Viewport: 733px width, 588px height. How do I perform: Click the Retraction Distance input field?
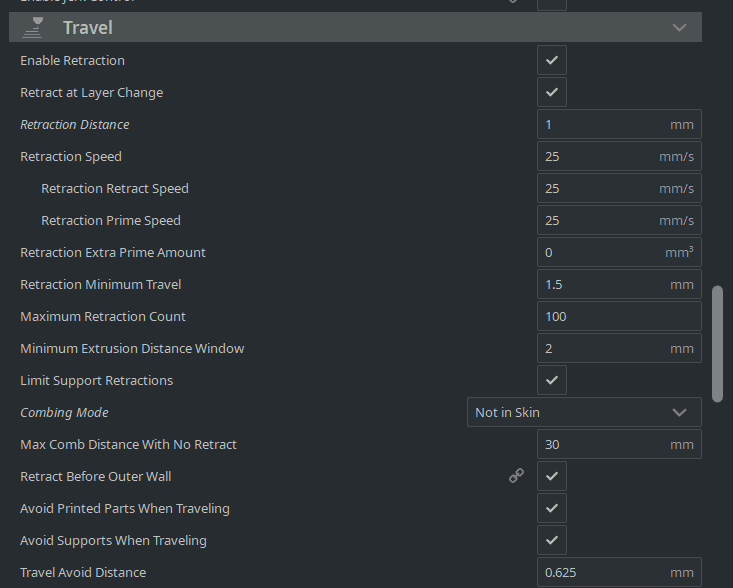[x=603, y=124]
